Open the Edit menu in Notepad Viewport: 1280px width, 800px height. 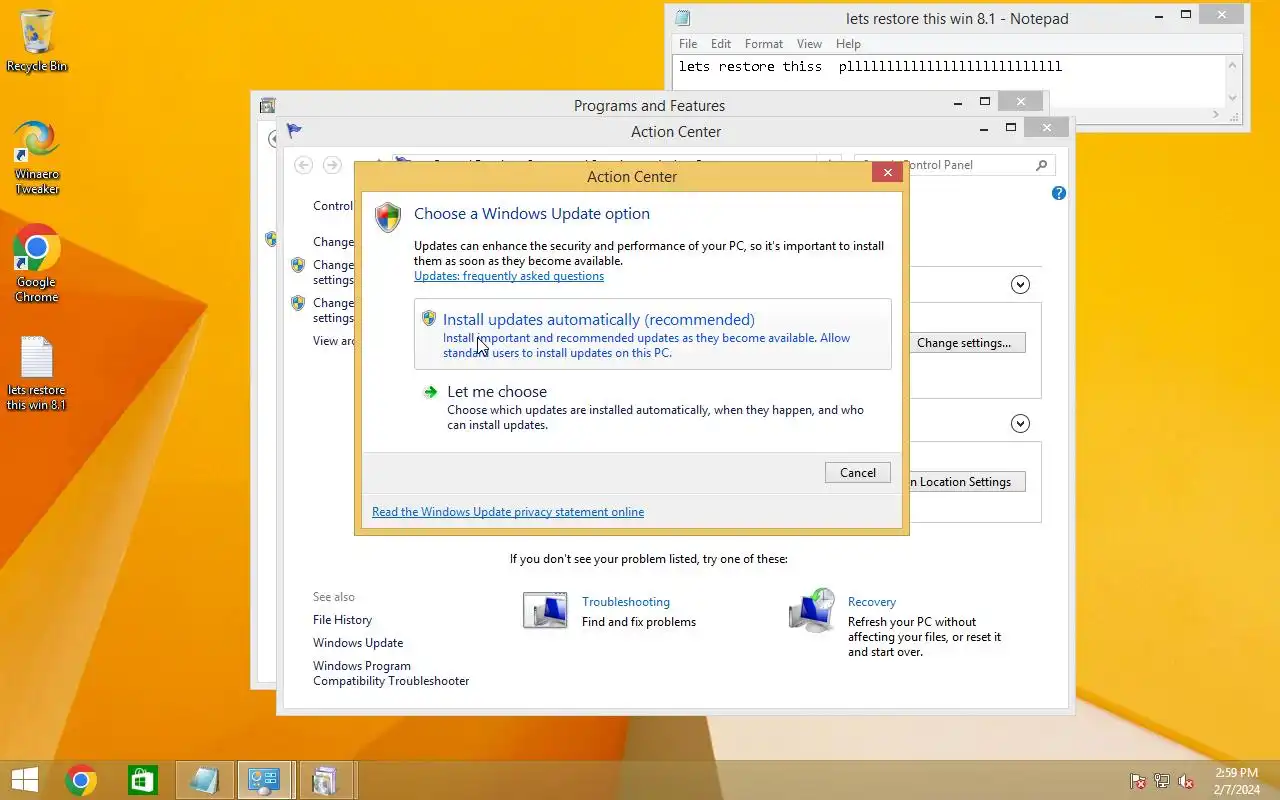(x=721, y=44)
